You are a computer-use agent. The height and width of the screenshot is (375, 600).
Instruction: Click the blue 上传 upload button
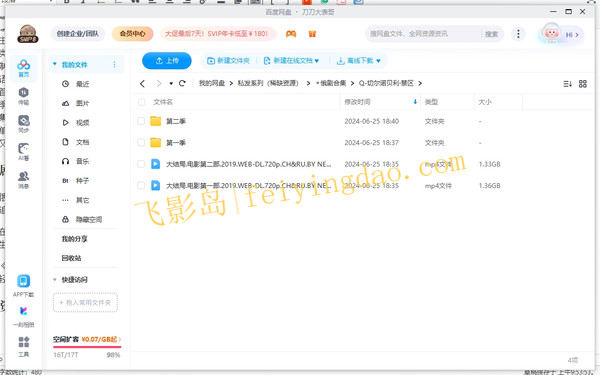pyautogui.click(x=167, y=60)
